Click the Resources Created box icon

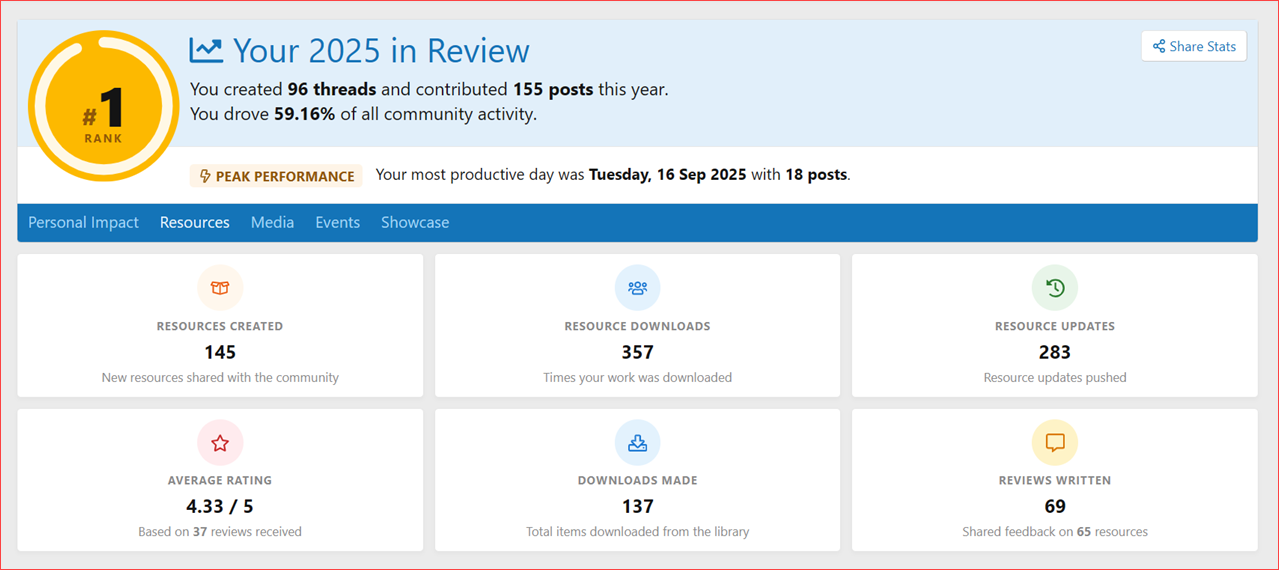click(220, 288)
